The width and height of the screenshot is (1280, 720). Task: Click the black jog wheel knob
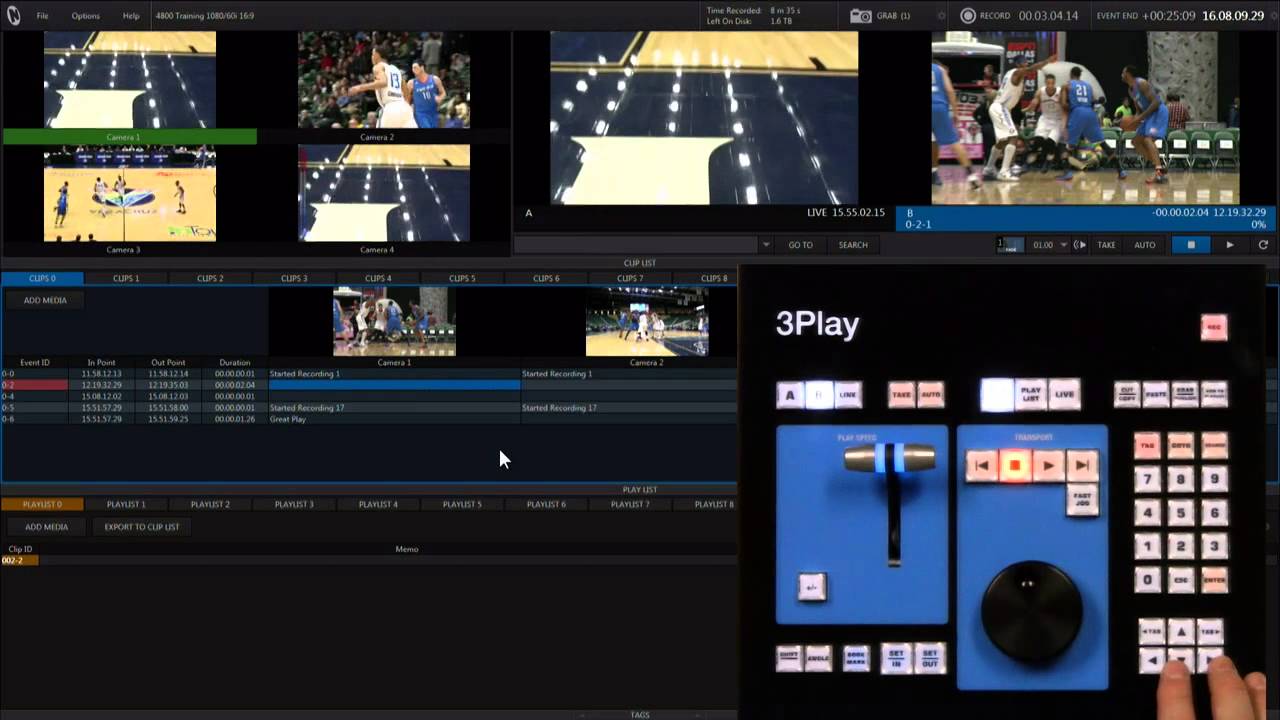pyautogui.click(x=1031, y=610)
